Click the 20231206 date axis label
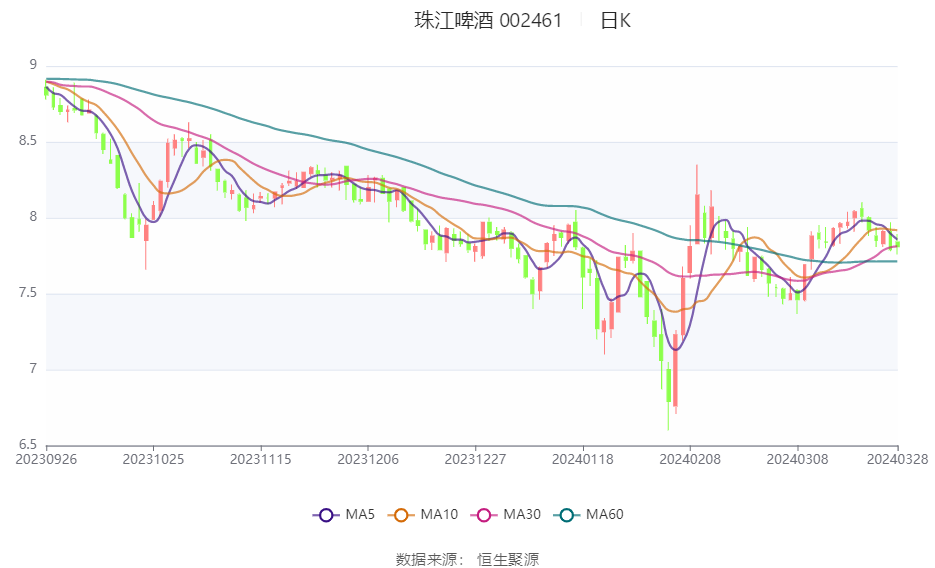Image resolution: width=935 pixels, height=568 pixels. pyautogui.click(x=368, y=460)
